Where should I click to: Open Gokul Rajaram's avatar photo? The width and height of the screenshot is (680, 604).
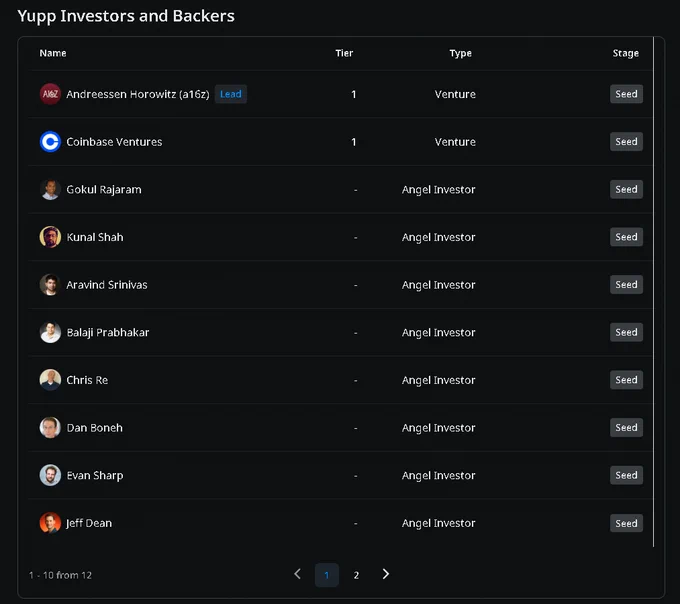(50, 189)
